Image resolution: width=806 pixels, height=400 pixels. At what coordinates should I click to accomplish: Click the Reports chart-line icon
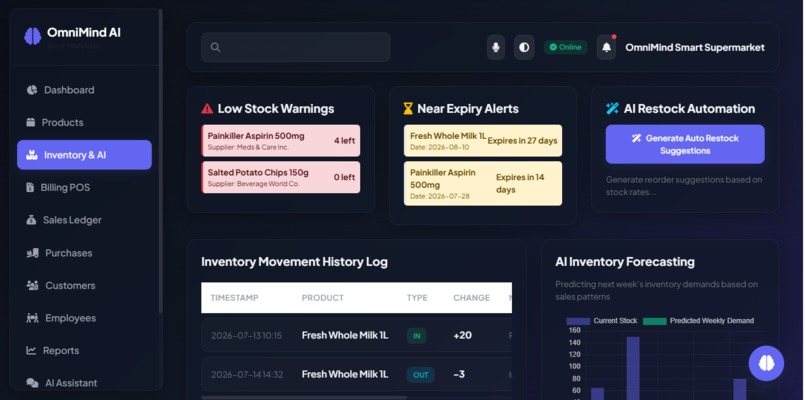31,351
